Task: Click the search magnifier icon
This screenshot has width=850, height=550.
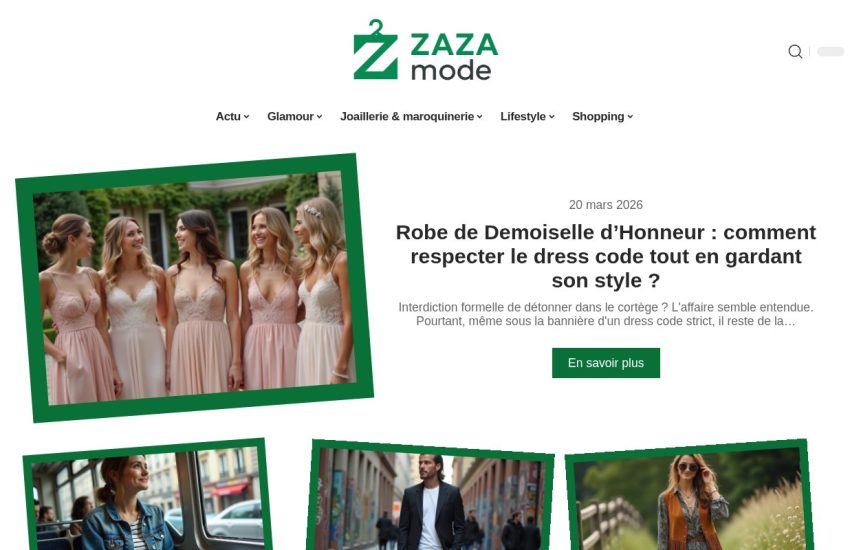Action: coord(795,51)
